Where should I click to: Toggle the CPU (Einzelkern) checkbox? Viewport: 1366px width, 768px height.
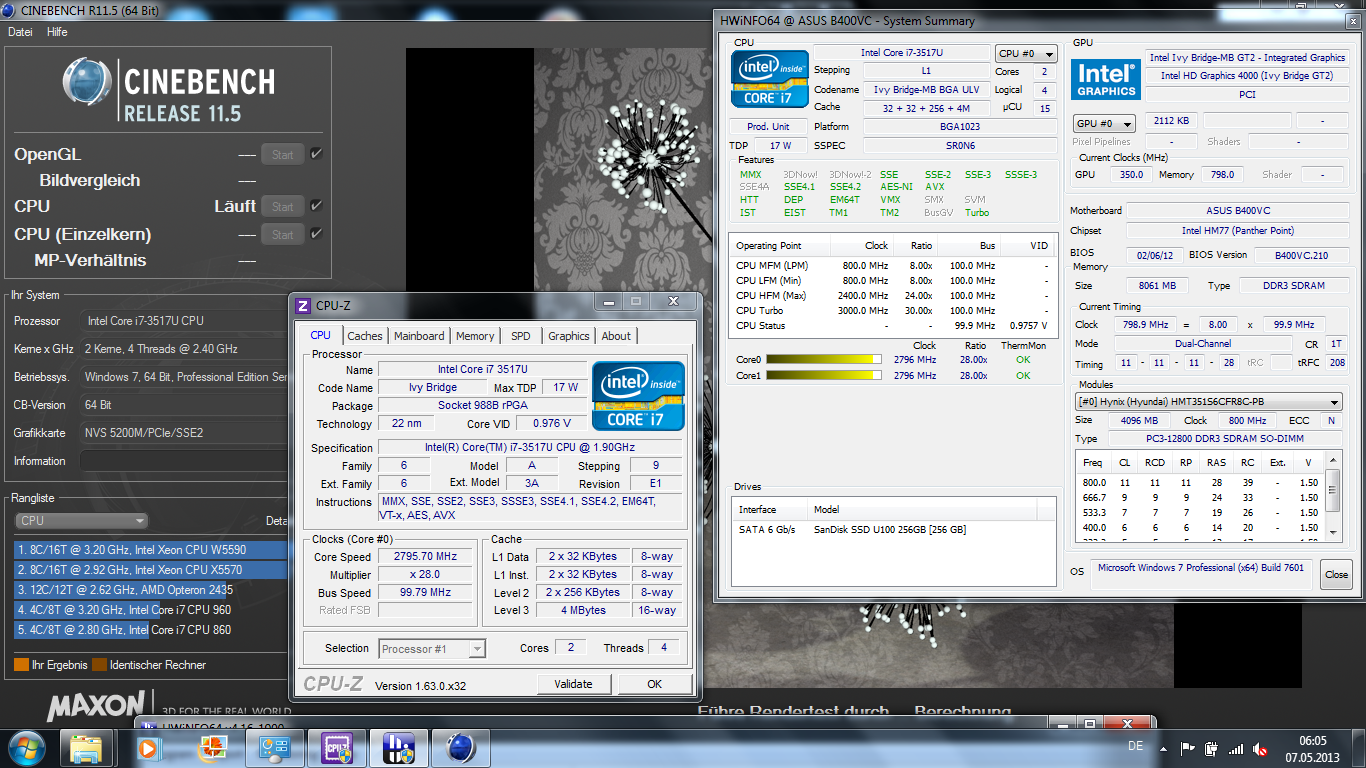tap(316, 234)
